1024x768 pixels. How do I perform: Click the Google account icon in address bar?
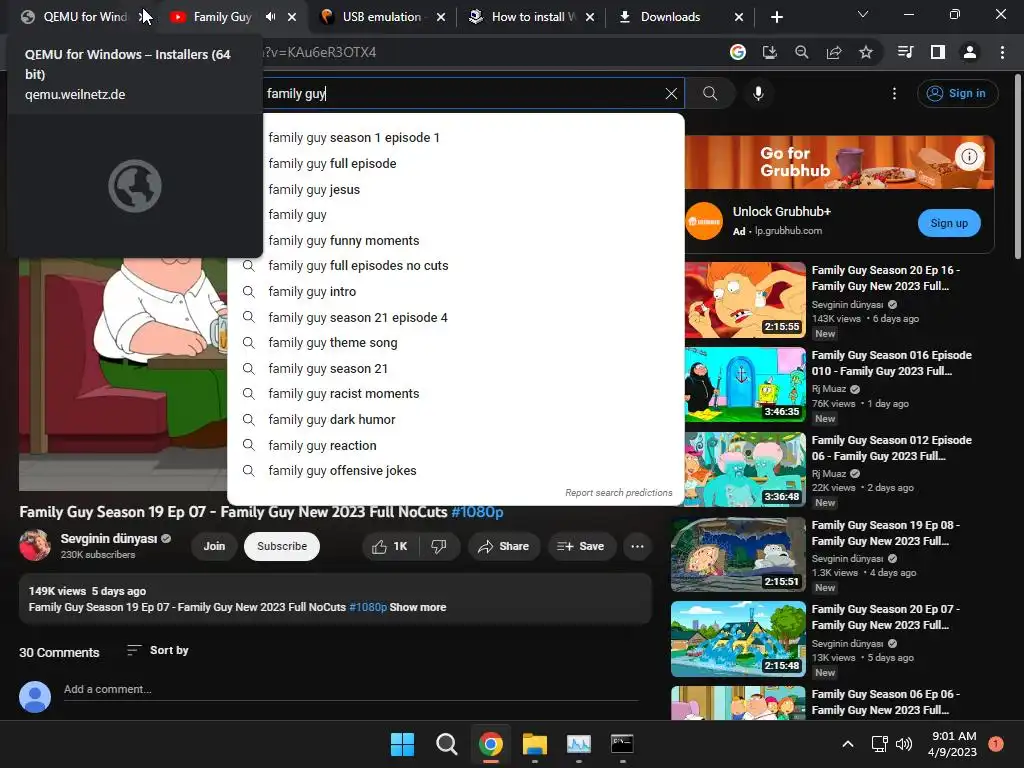738,52
